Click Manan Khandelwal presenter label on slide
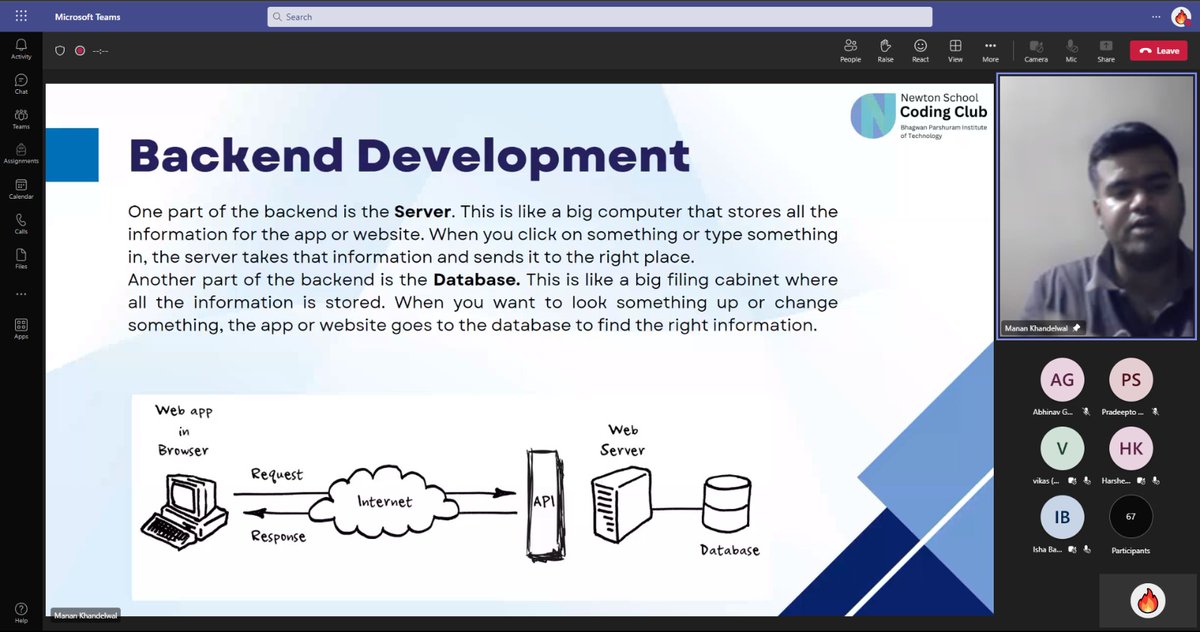Viewport: 1200px width, 632px height. [x=85, y=615]
